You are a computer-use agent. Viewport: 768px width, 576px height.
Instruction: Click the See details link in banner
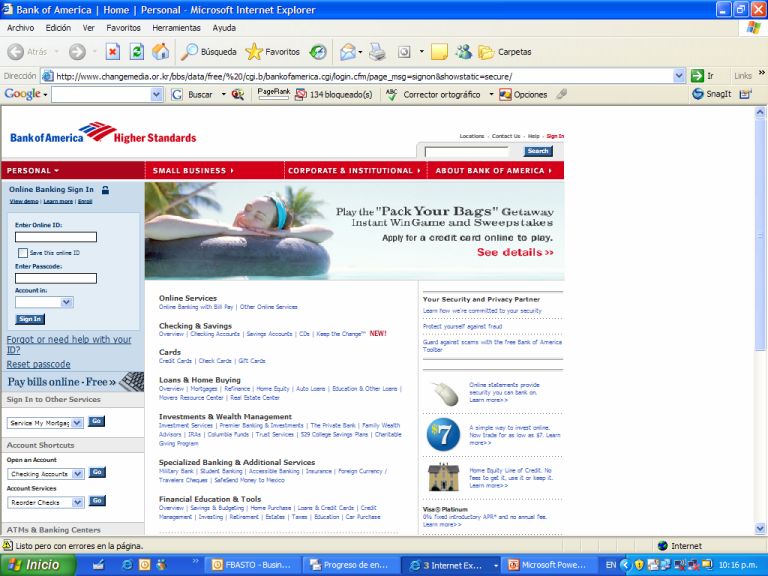pyautogui.click(x=515, y=252)
